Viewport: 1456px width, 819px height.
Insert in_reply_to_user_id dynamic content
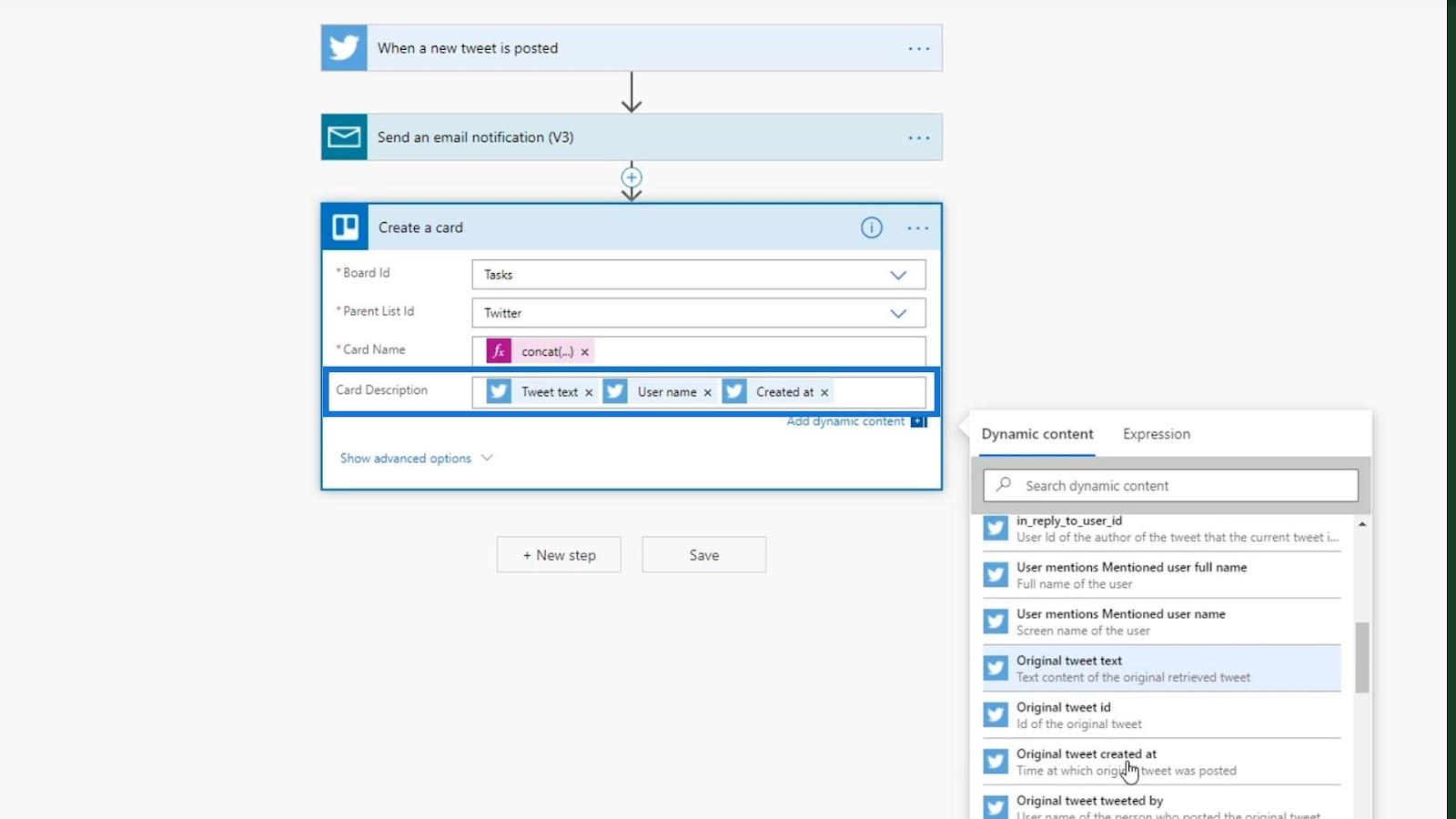coord(1161,529)
